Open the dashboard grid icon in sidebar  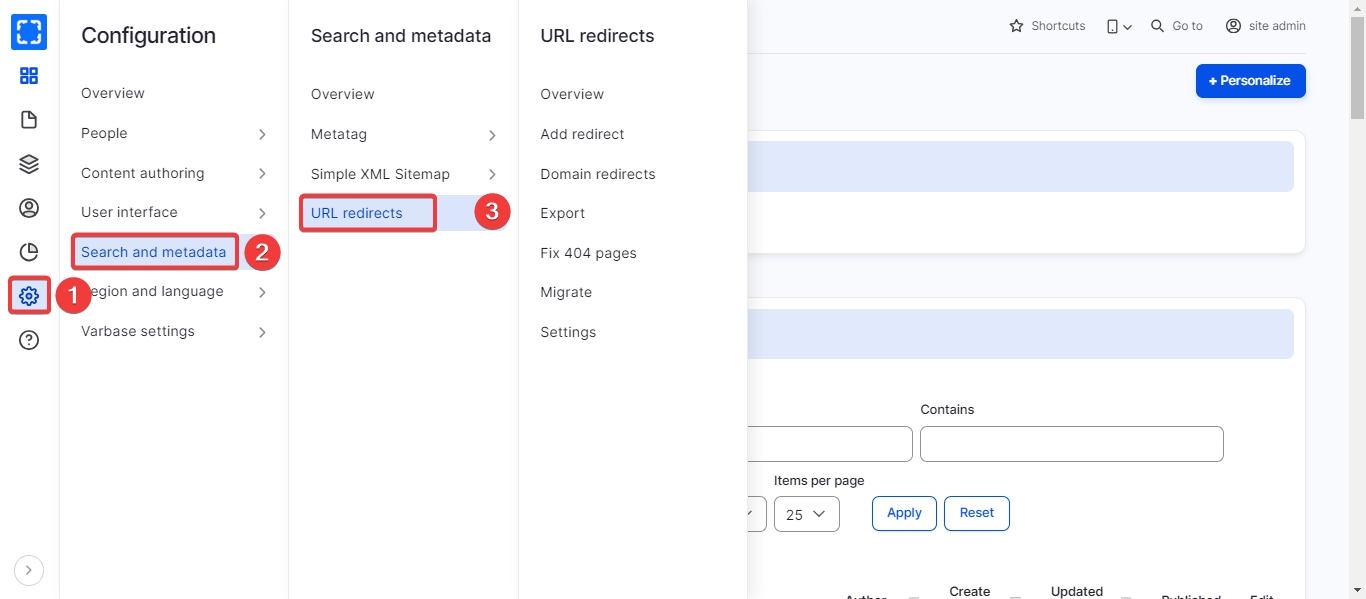point(29,76)
